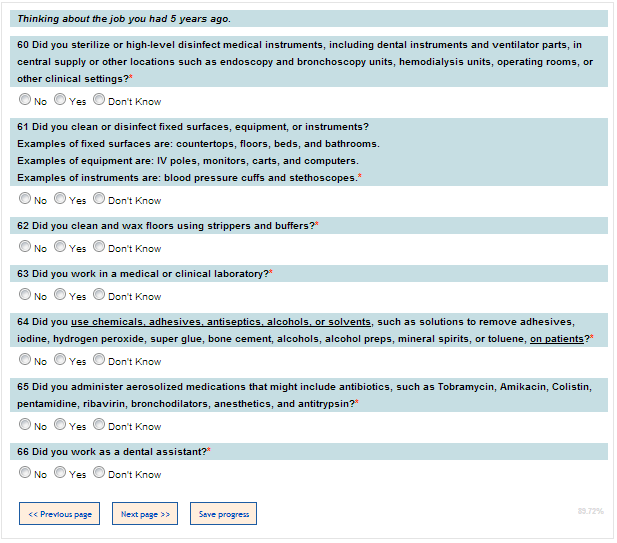
Task: Select Yes for question 66 dental assistant
Action: click(60, 473)
